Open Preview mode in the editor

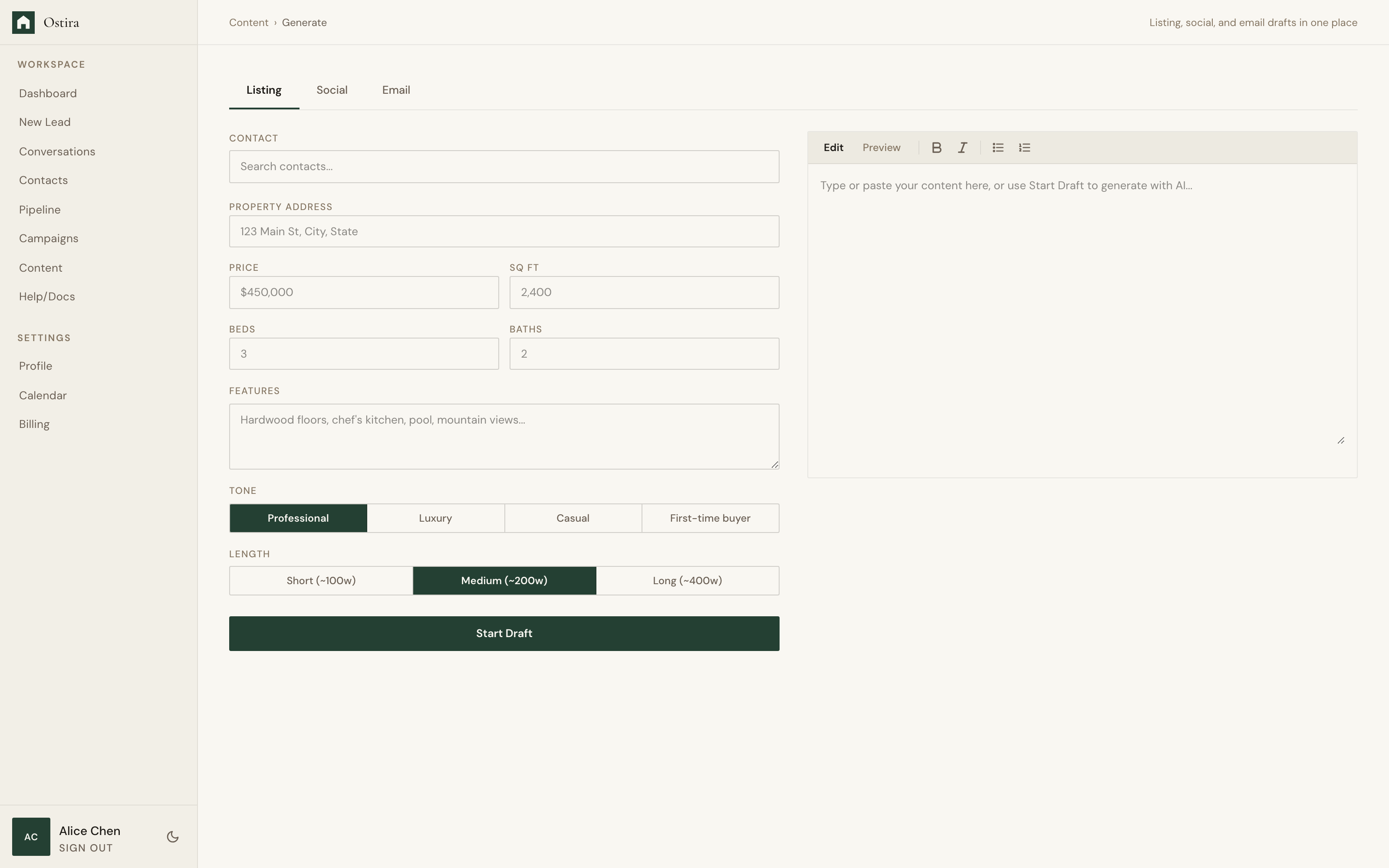tap(881, 148)
